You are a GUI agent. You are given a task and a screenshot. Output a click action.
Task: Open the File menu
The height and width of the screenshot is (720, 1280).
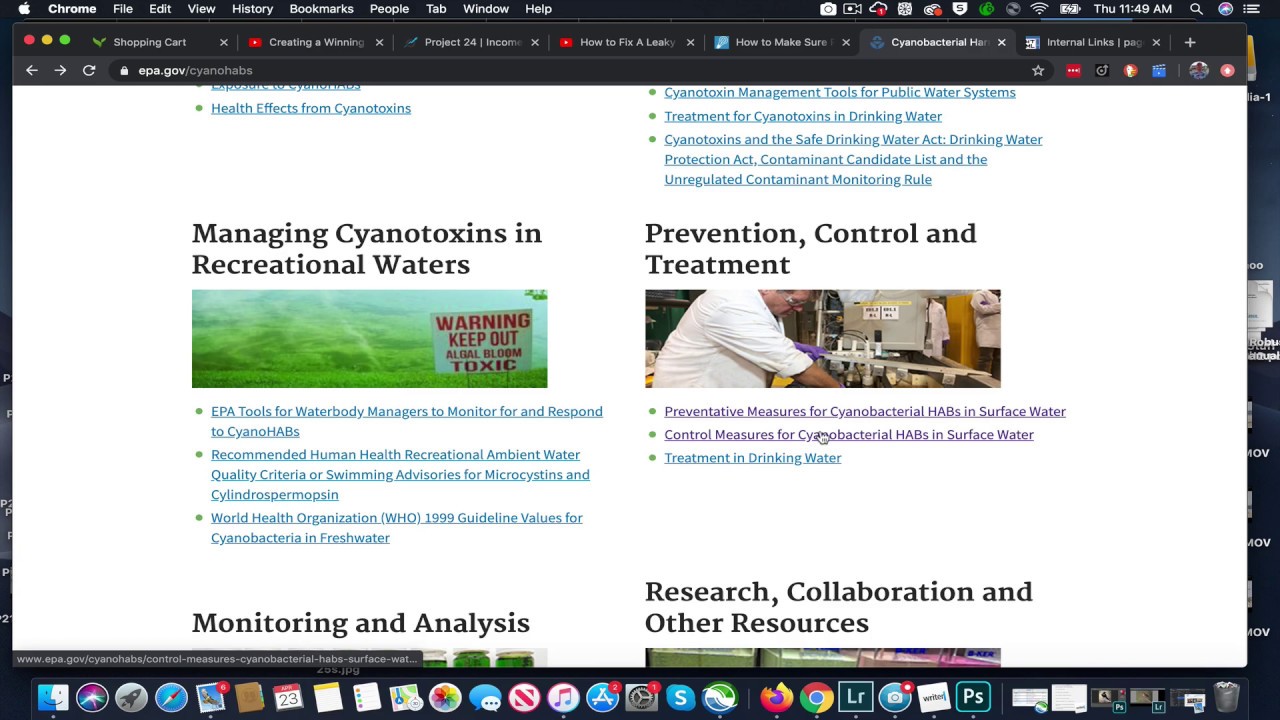(123, 9)
